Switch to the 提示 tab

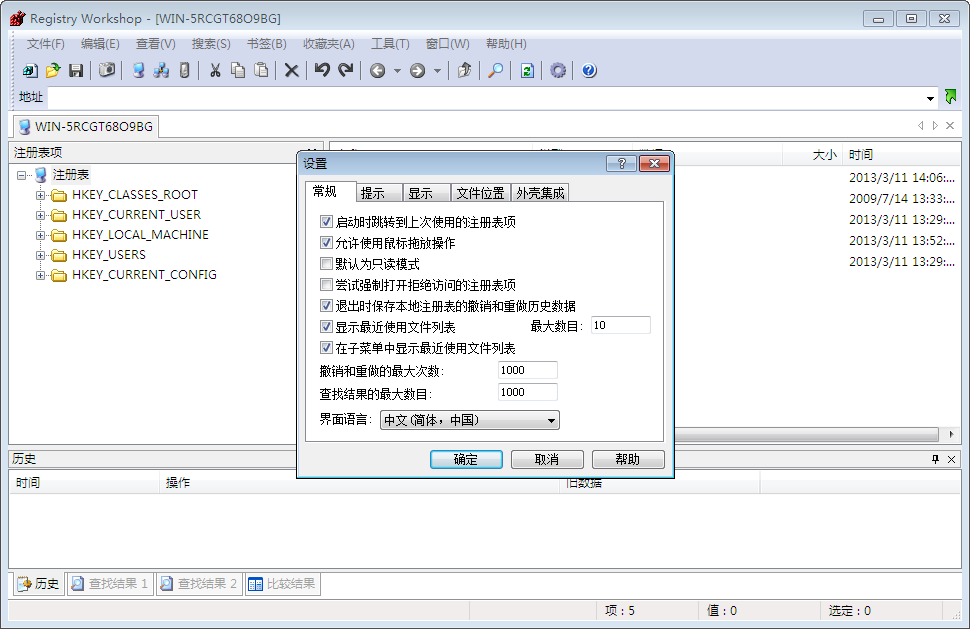[x=379, y=193]
